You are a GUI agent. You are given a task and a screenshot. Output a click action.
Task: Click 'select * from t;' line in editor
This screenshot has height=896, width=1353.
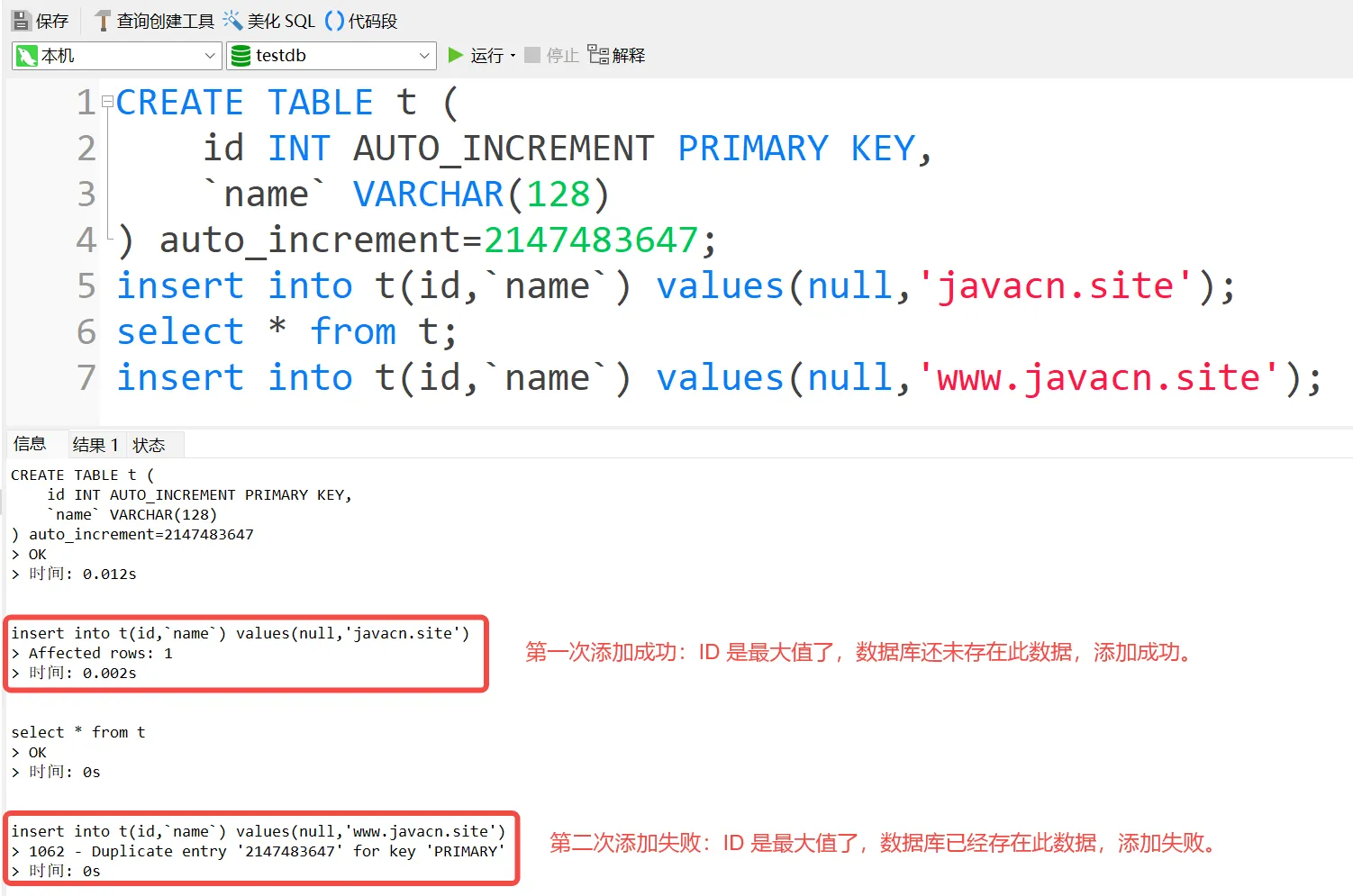coord(287,332)
